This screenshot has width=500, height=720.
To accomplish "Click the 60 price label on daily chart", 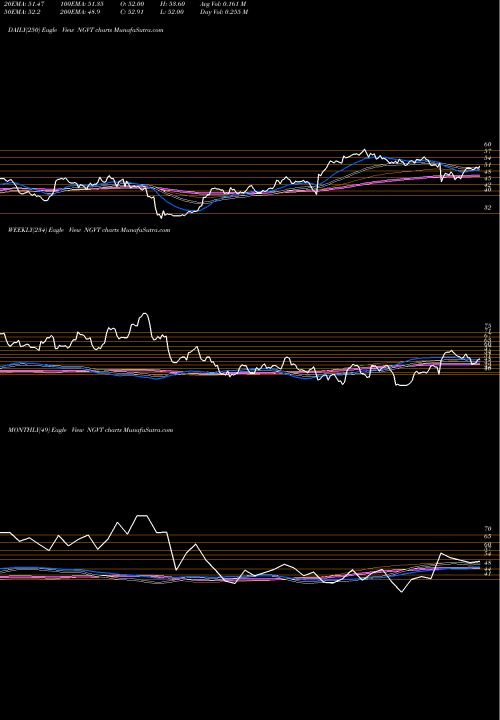I will (488, 144).
